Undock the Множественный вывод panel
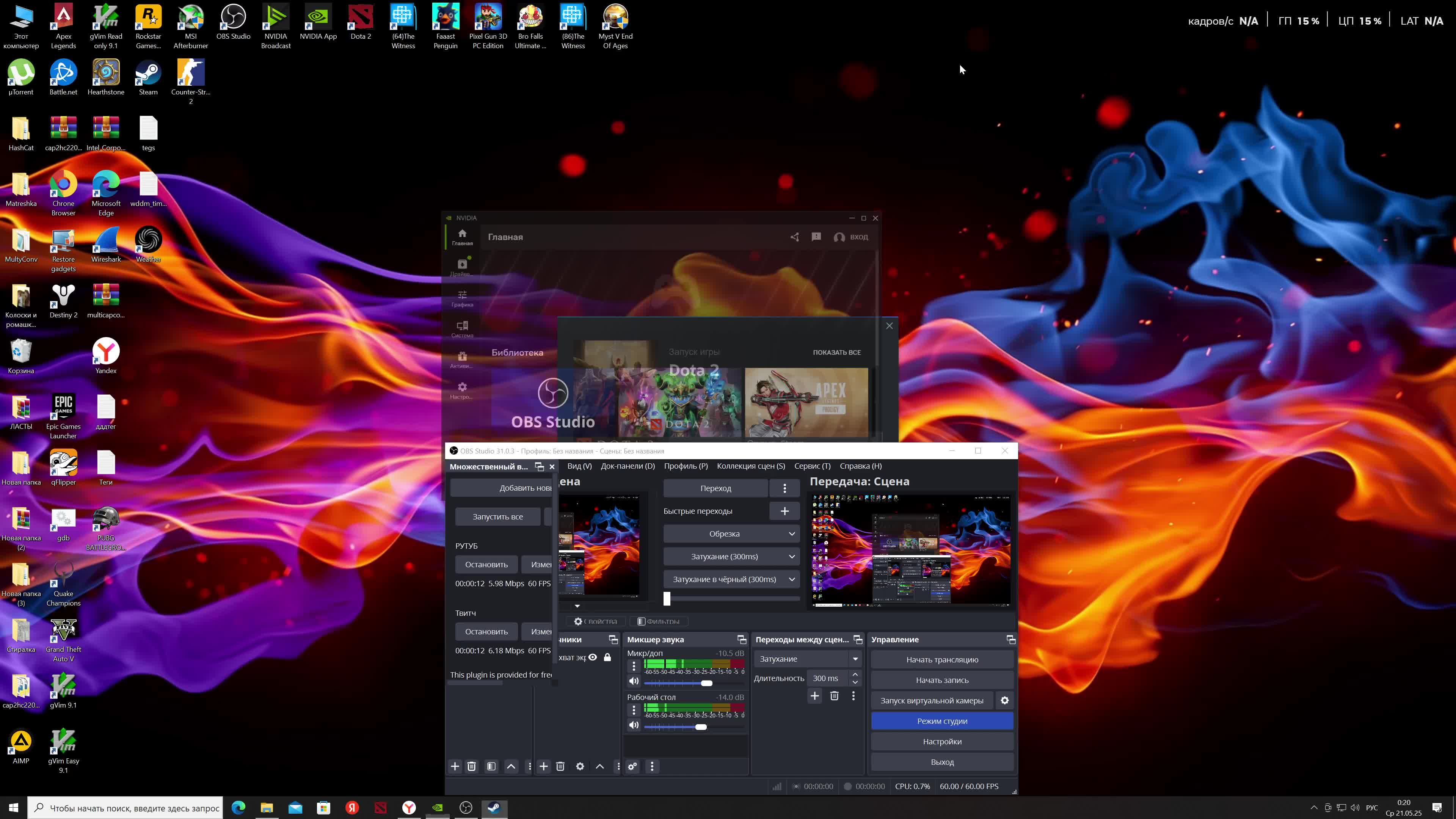The width and height of the screenshot is (1456, 819). coord(539,466)
